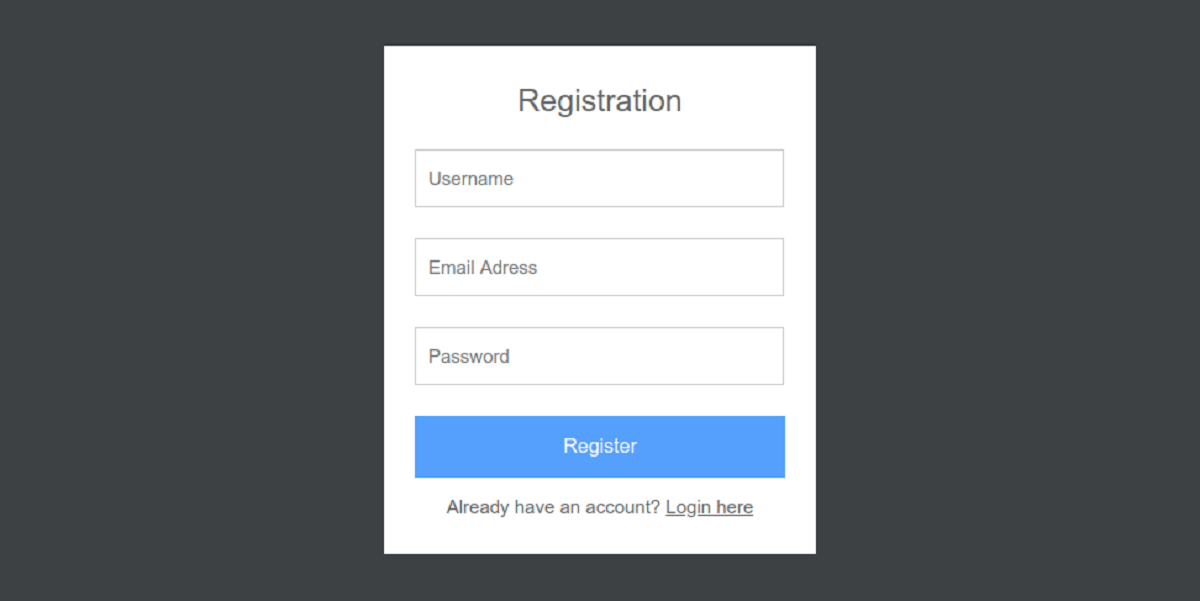Click the Register label on the button

[x=599, y=446]
